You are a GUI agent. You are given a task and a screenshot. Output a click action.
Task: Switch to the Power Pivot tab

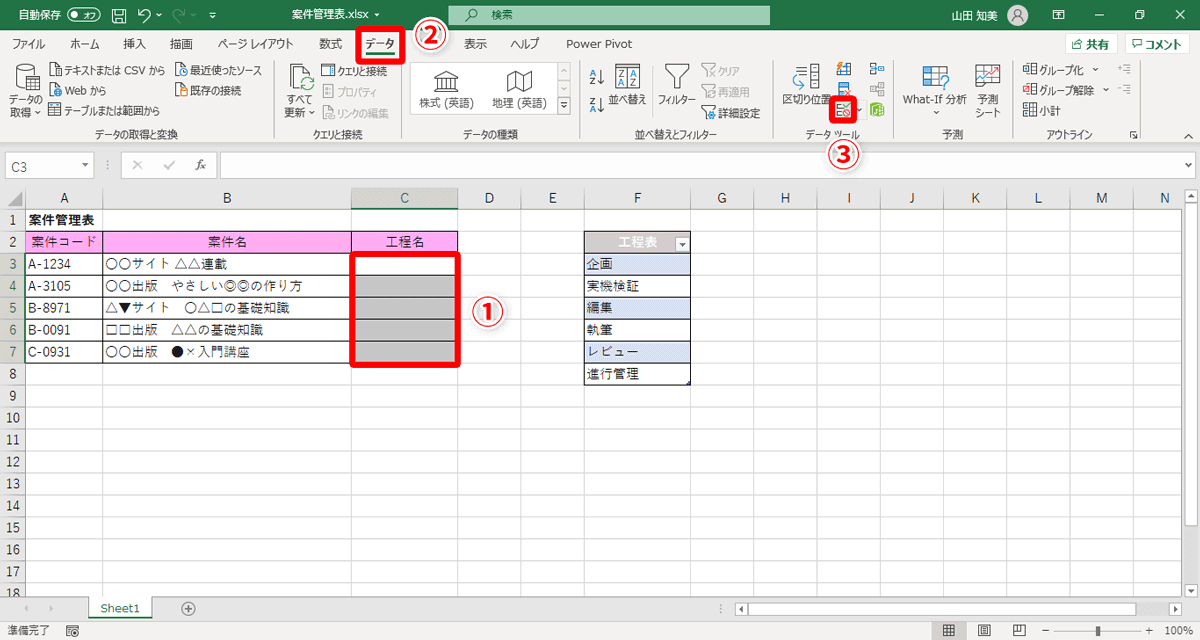click(598, 44)
